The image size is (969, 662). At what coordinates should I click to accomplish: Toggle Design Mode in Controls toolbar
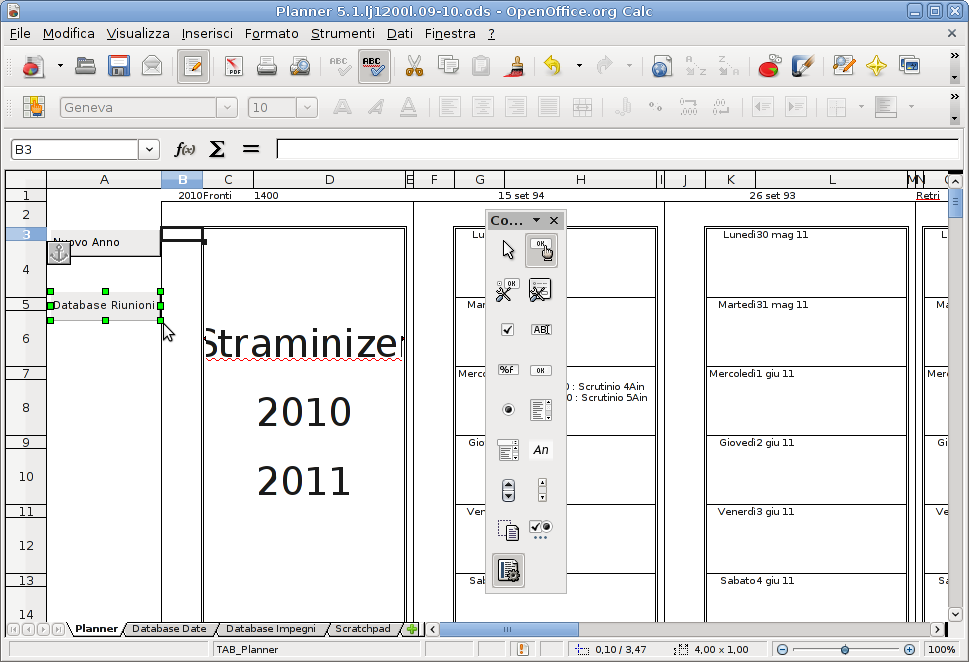[541, 250]
